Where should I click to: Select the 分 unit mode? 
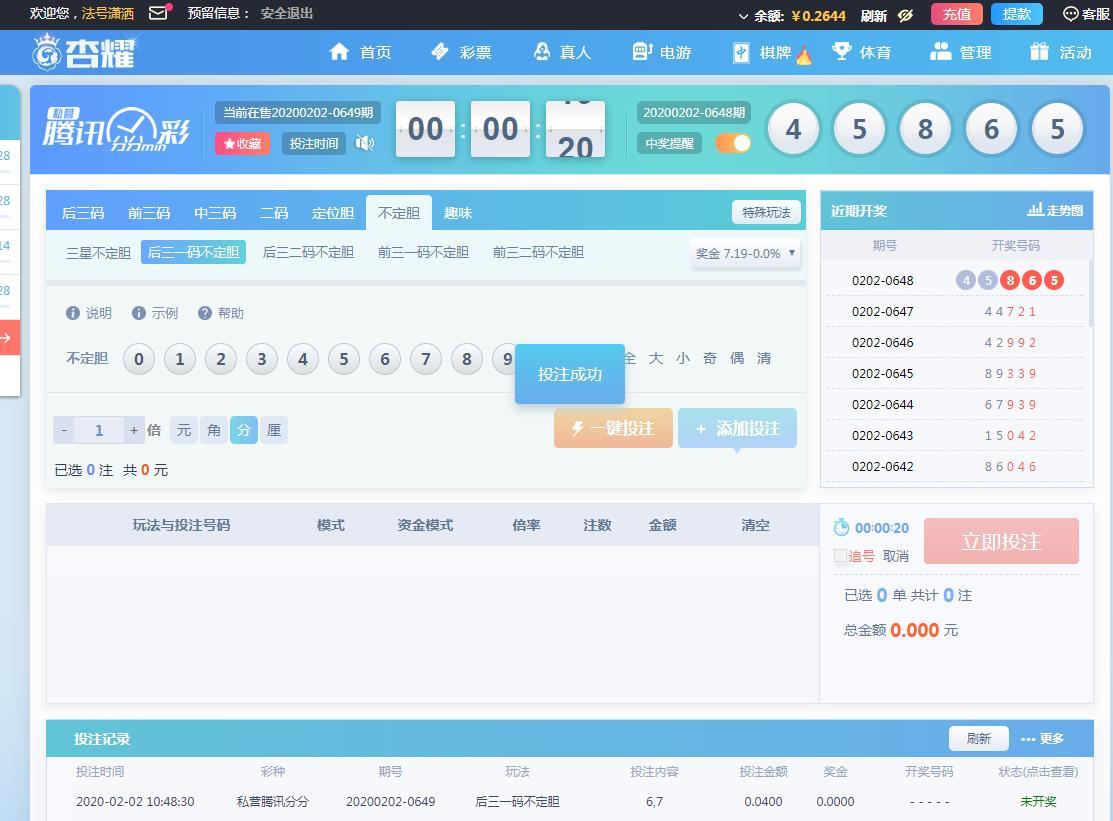[243, 430]
